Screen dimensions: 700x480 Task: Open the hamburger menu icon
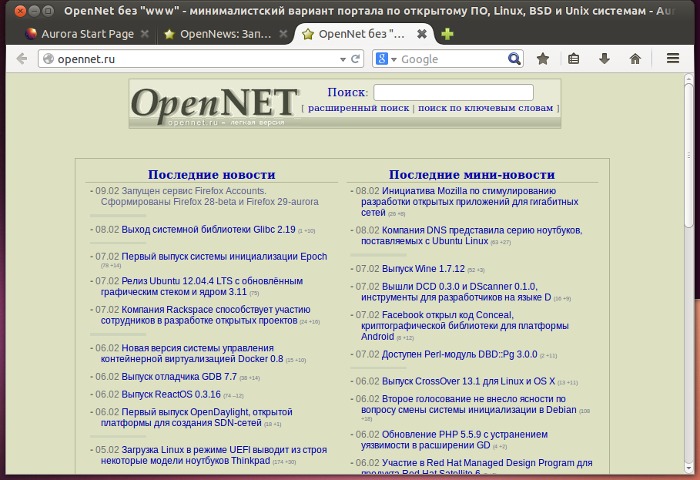[673, 59]
